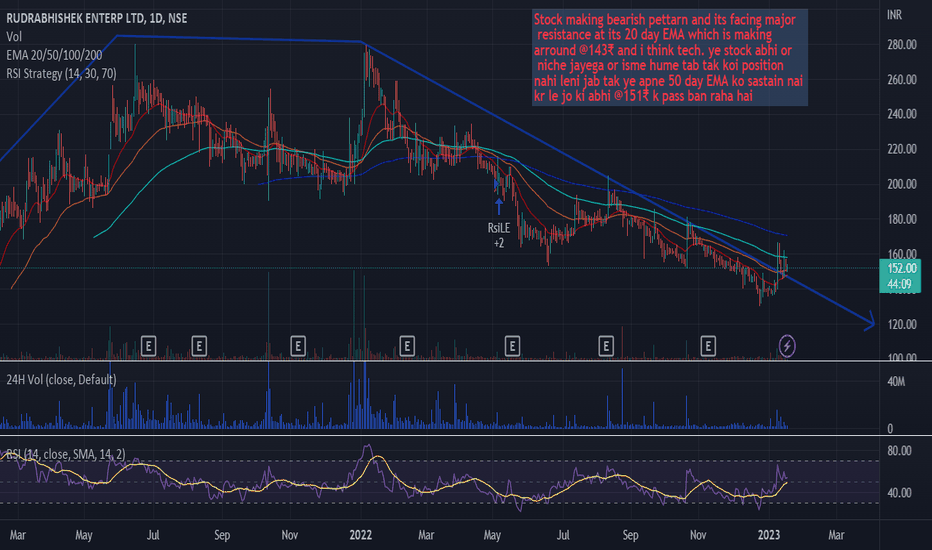Click the blue RsiLE signal arrow
The width and height of the screenshot is (932, 550).
click(499, 206)
